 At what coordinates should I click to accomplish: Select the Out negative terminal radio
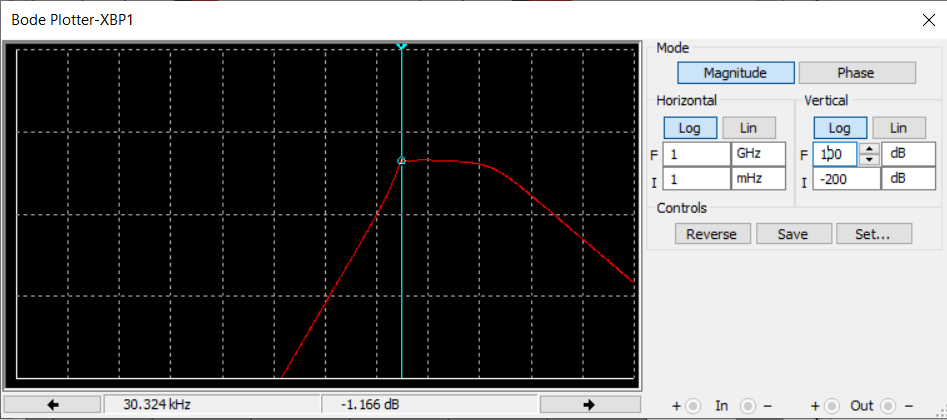(x=888, y=405)
